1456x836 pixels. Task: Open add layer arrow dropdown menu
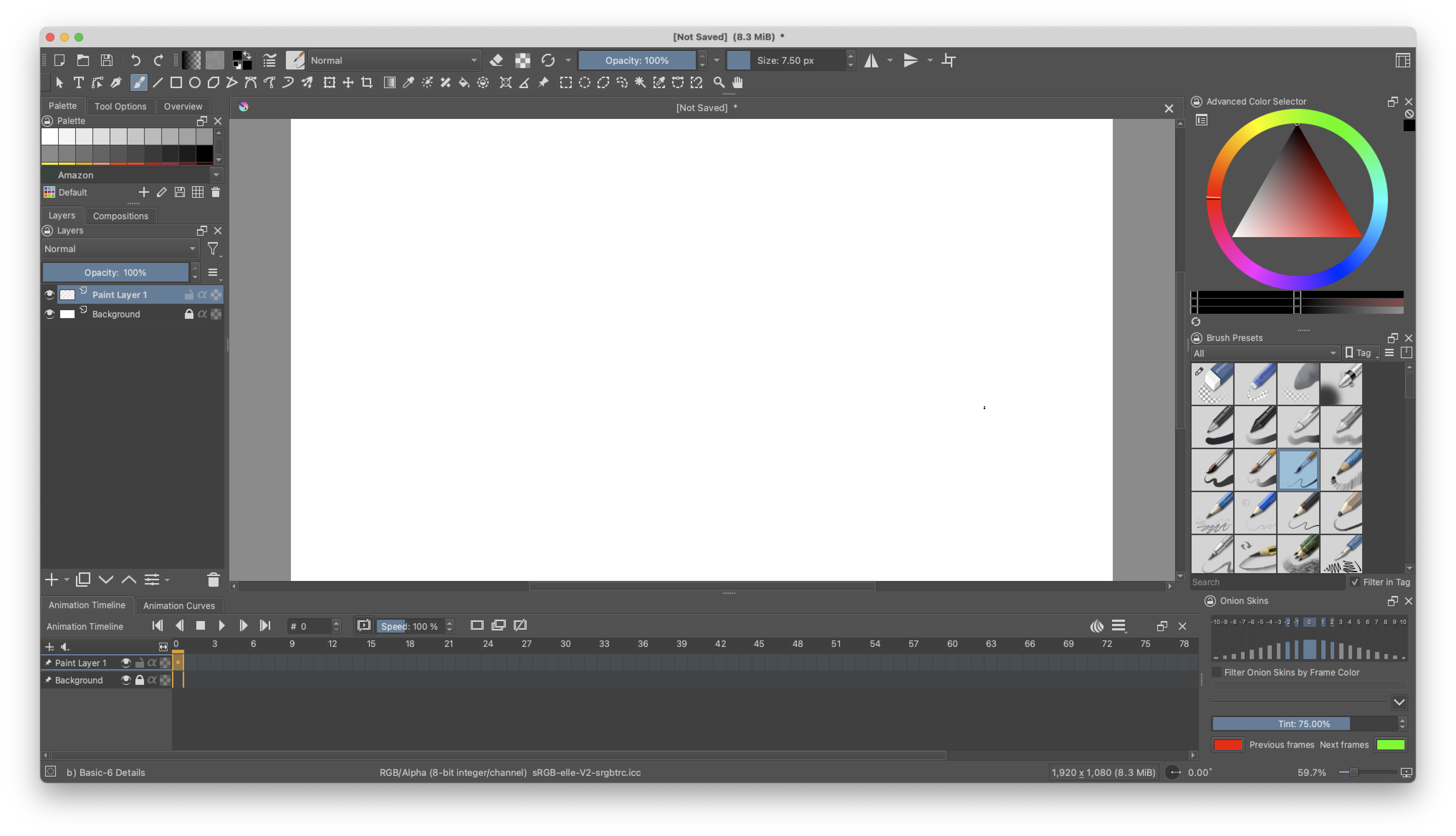tap(67, 580)
